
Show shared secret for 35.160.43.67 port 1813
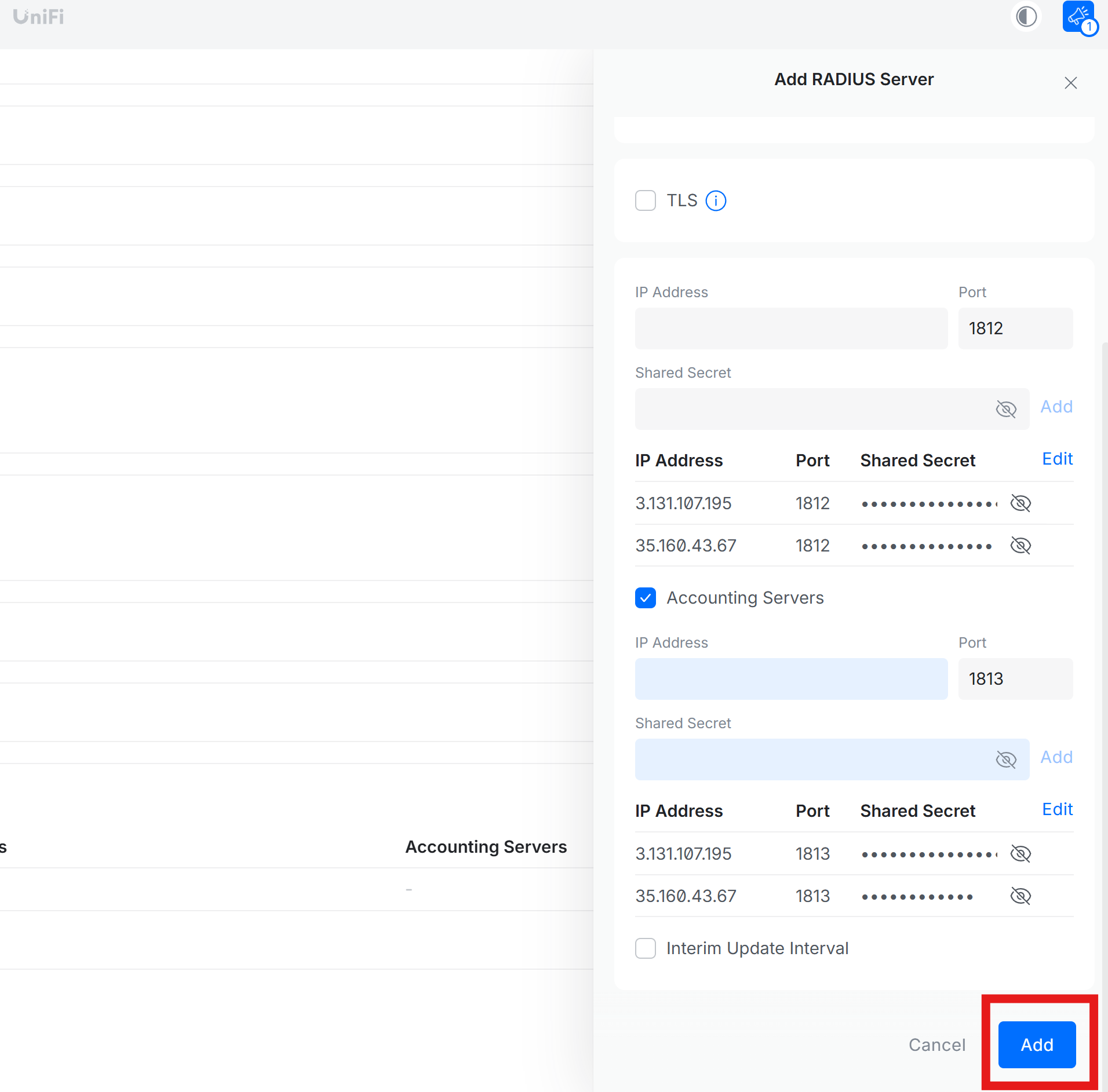click(x=1020, y=896)
